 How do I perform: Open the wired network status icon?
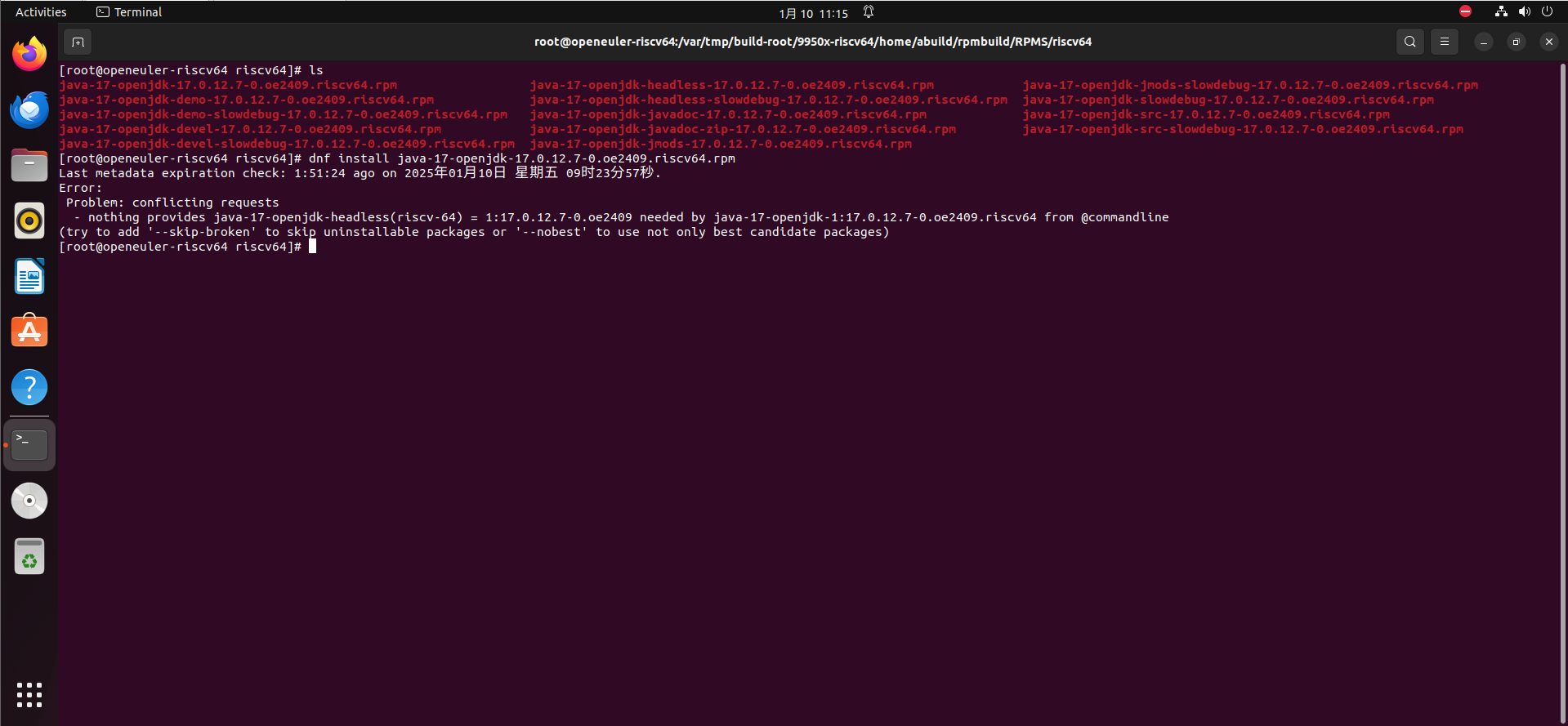coord(1501,11)
